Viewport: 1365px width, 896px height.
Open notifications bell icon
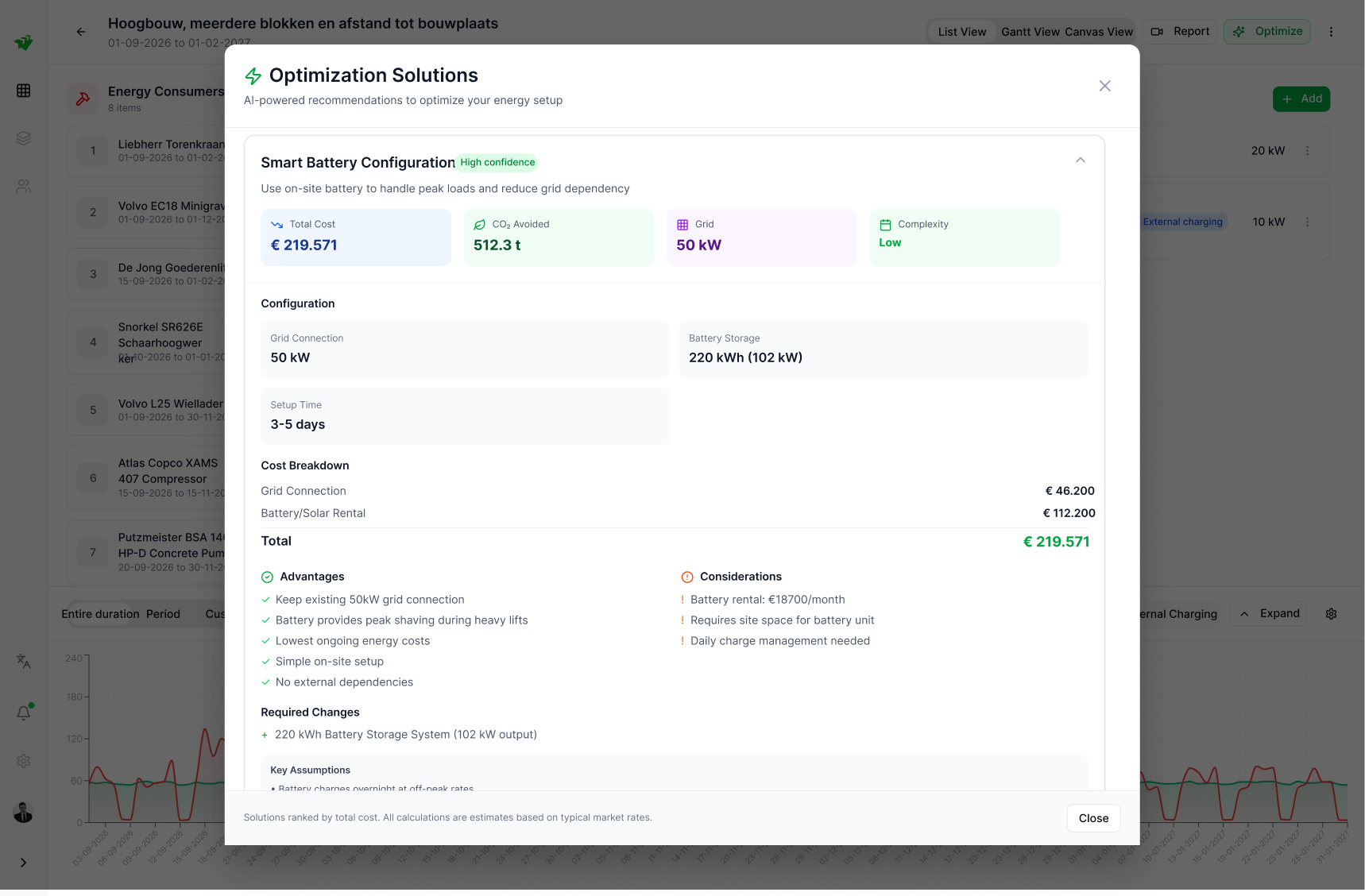(24, 713)
